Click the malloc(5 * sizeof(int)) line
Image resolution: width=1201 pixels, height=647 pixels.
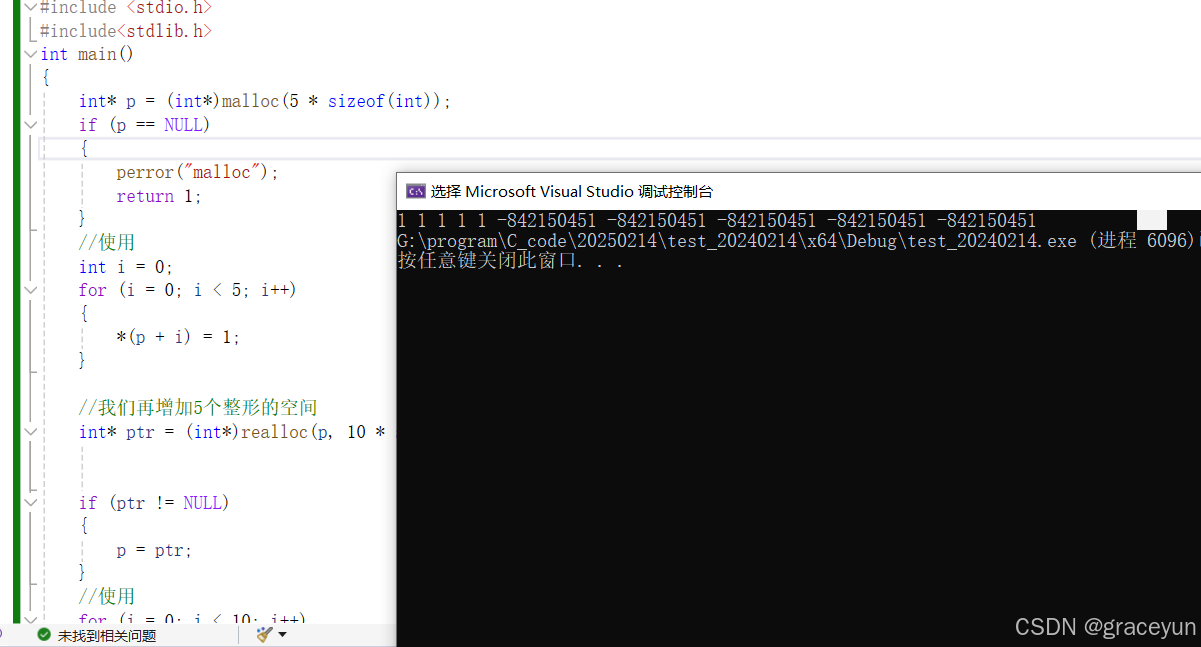(266, 101)
